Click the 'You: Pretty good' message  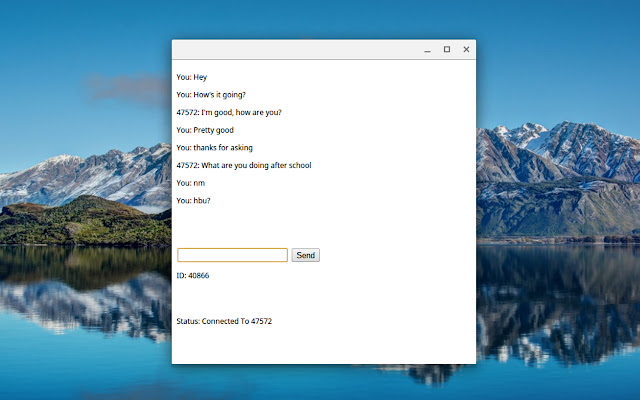coord(205,130)
